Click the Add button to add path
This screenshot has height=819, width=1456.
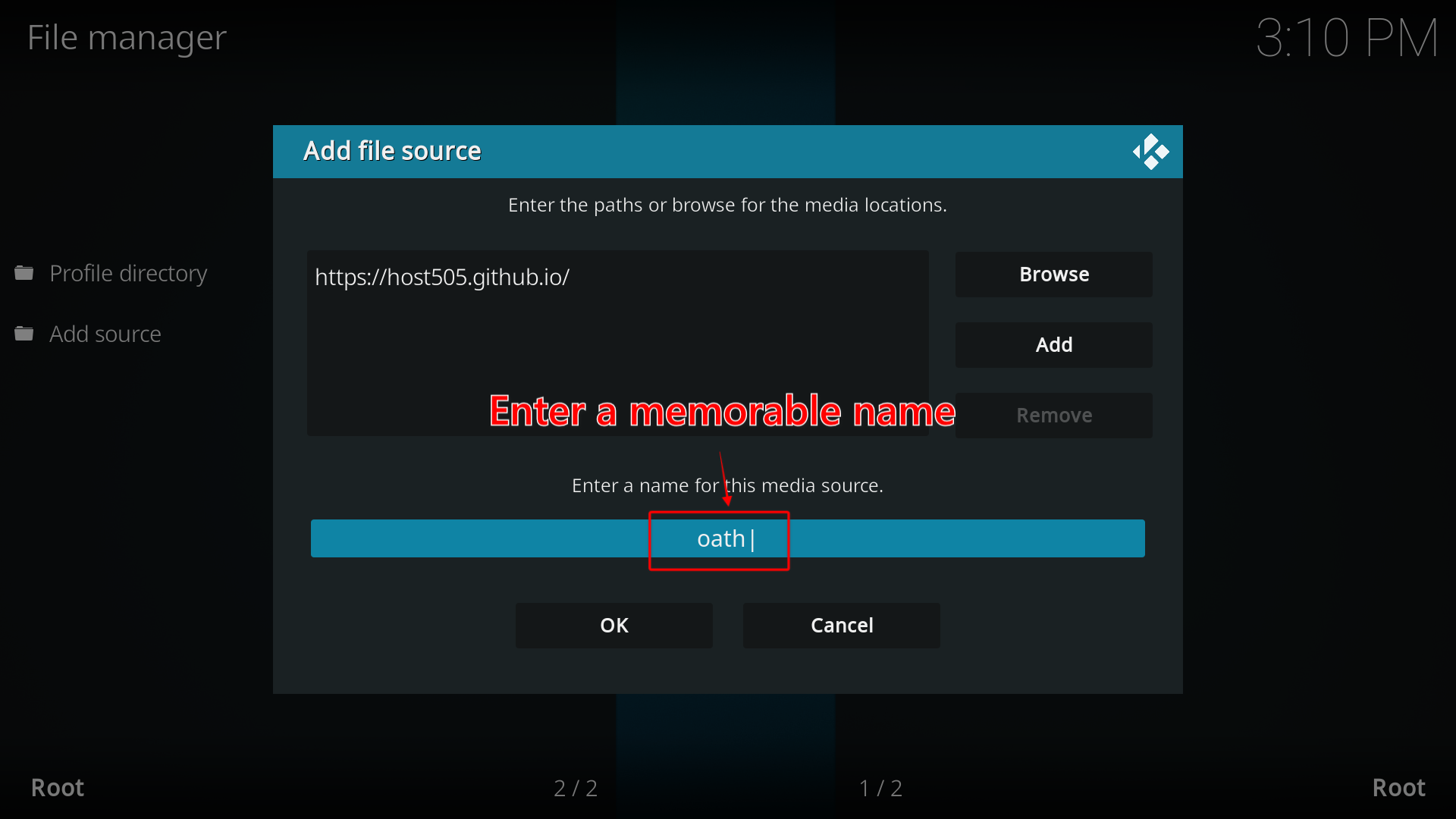1054,344
